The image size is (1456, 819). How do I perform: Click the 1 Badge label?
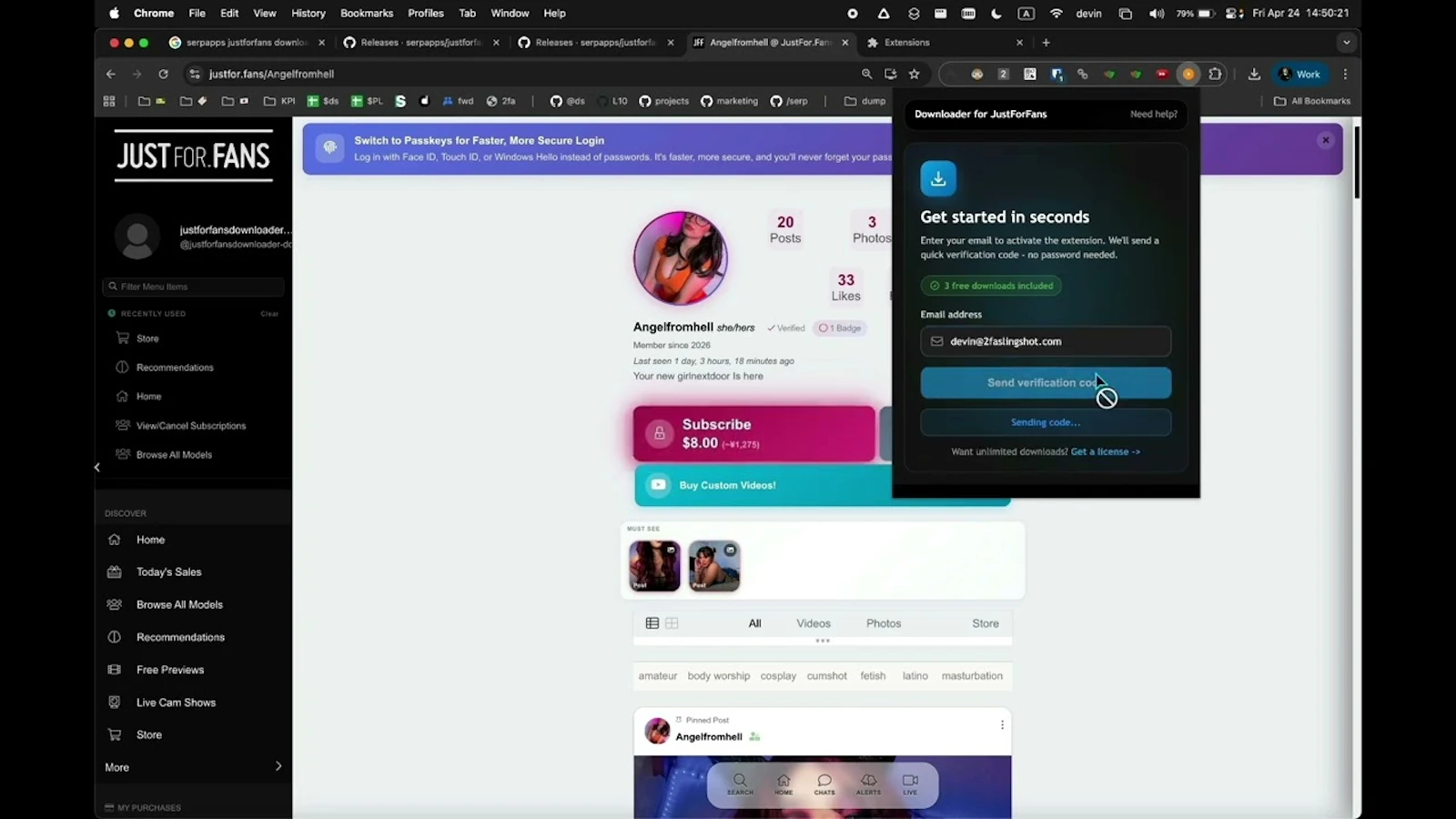pos(840,329)
